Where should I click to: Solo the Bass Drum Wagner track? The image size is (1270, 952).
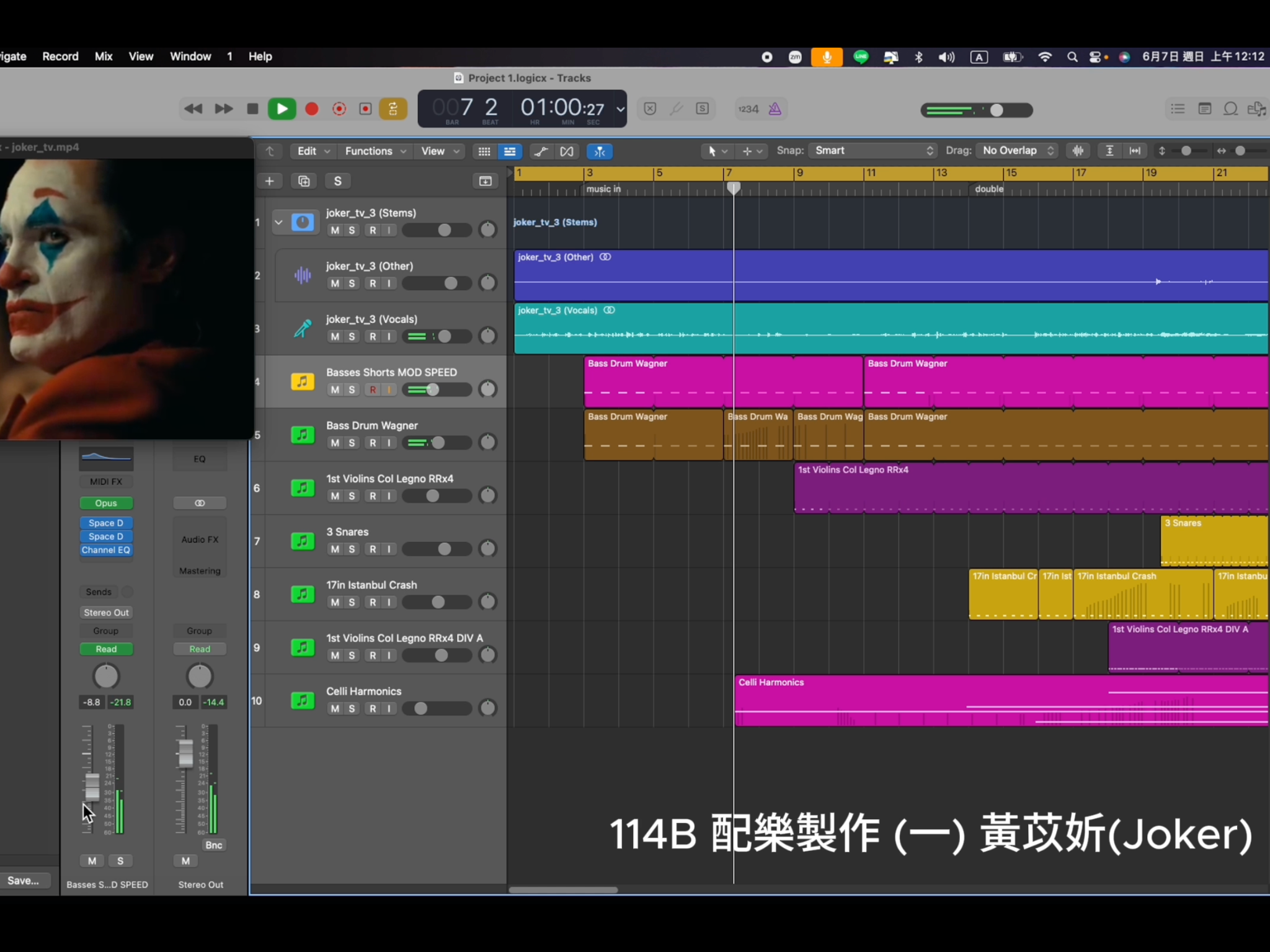[352, 443]
